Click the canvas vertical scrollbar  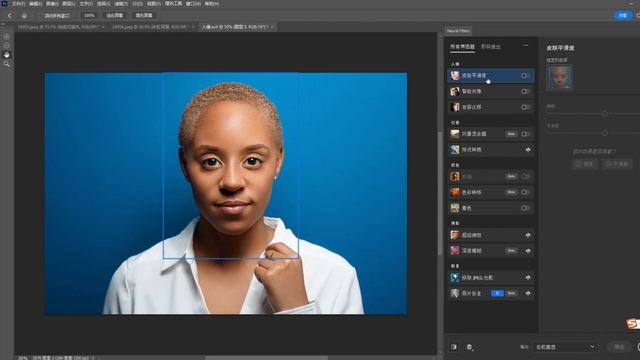[440, 192]
